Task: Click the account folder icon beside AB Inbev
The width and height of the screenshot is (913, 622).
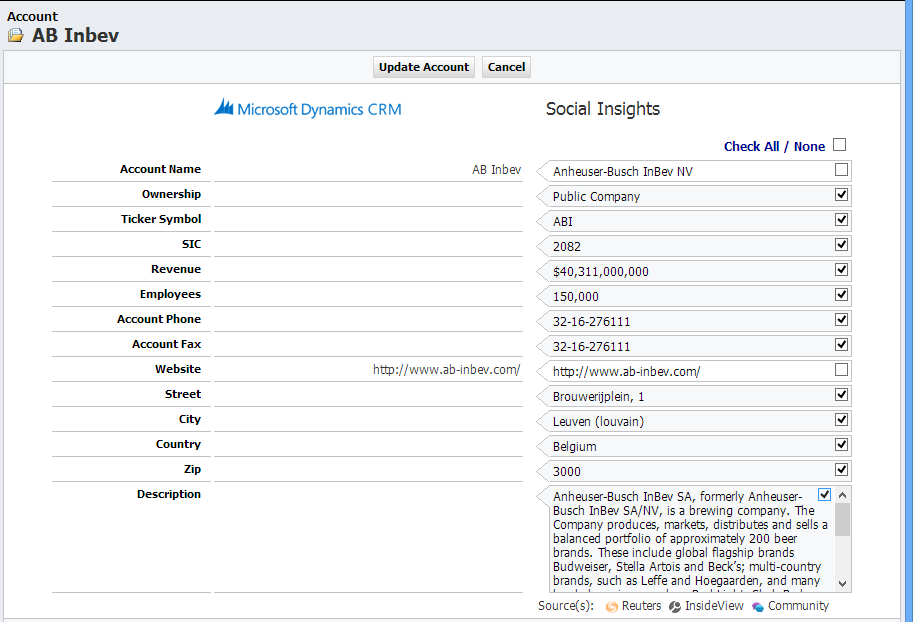Action: coord(14,33)
